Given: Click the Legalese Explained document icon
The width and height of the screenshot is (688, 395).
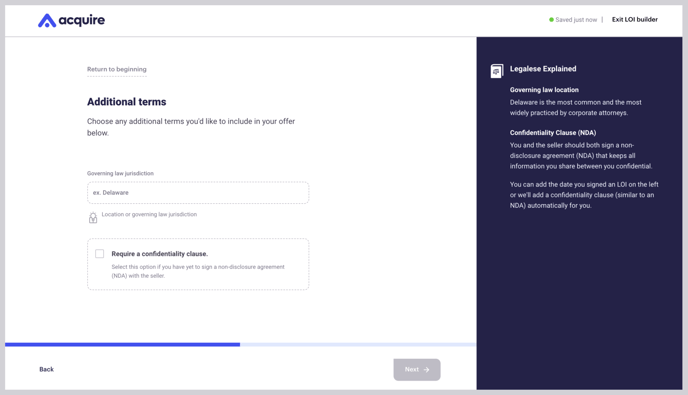Looking at the screenshot, I should click(x=497, y=71).
